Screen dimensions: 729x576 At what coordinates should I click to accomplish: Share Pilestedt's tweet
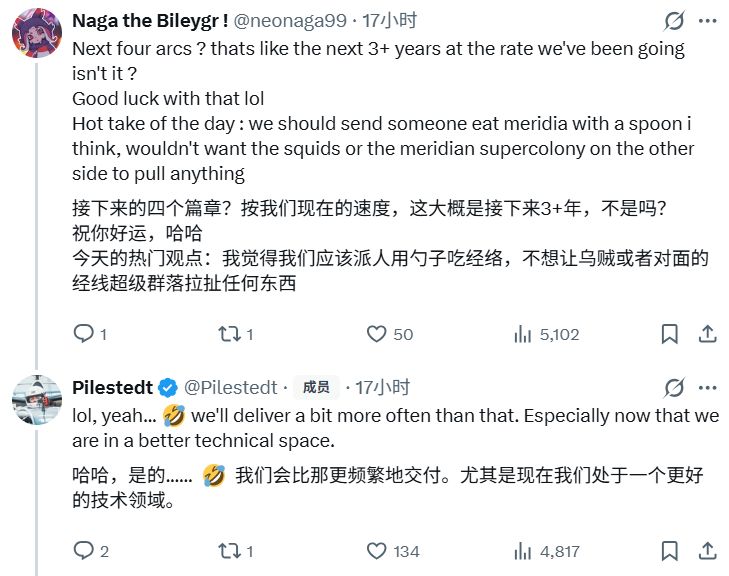[x=707, y=550]
